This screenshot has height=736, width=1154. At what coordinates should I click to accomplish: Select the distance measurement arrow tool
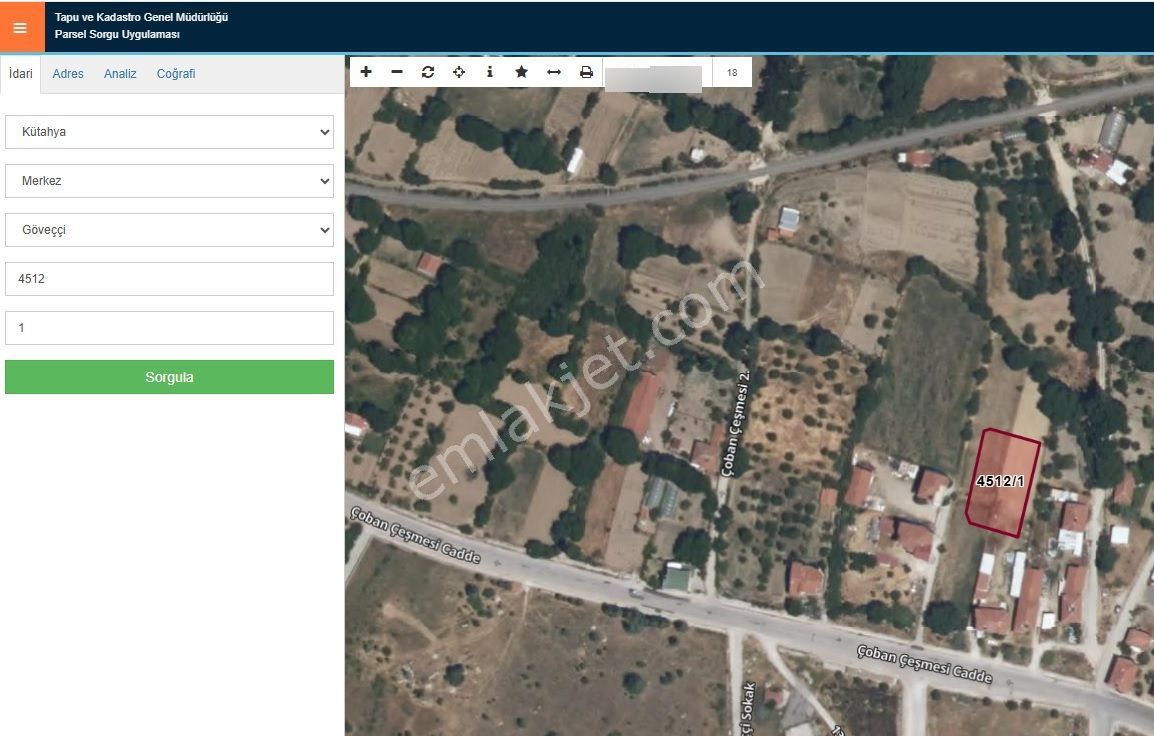(553, 71)
